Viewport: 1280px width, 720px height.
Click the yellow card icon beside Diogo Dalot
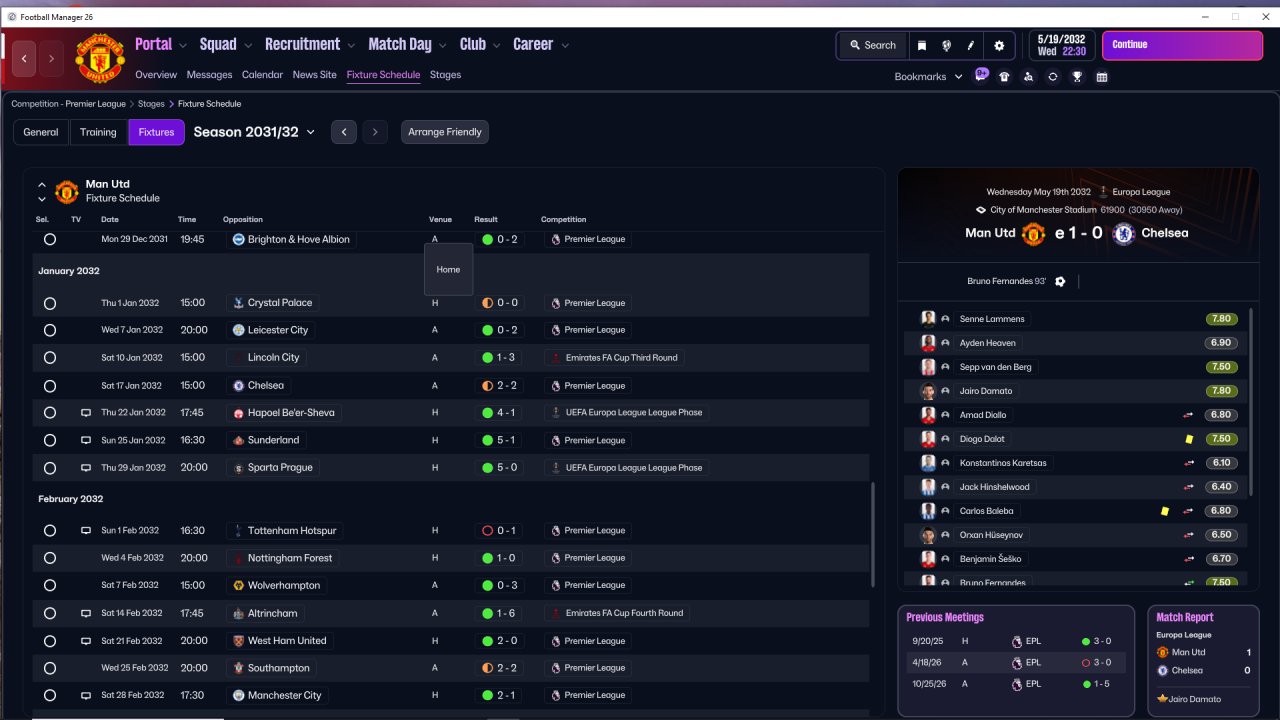(x=1189, y=439)
